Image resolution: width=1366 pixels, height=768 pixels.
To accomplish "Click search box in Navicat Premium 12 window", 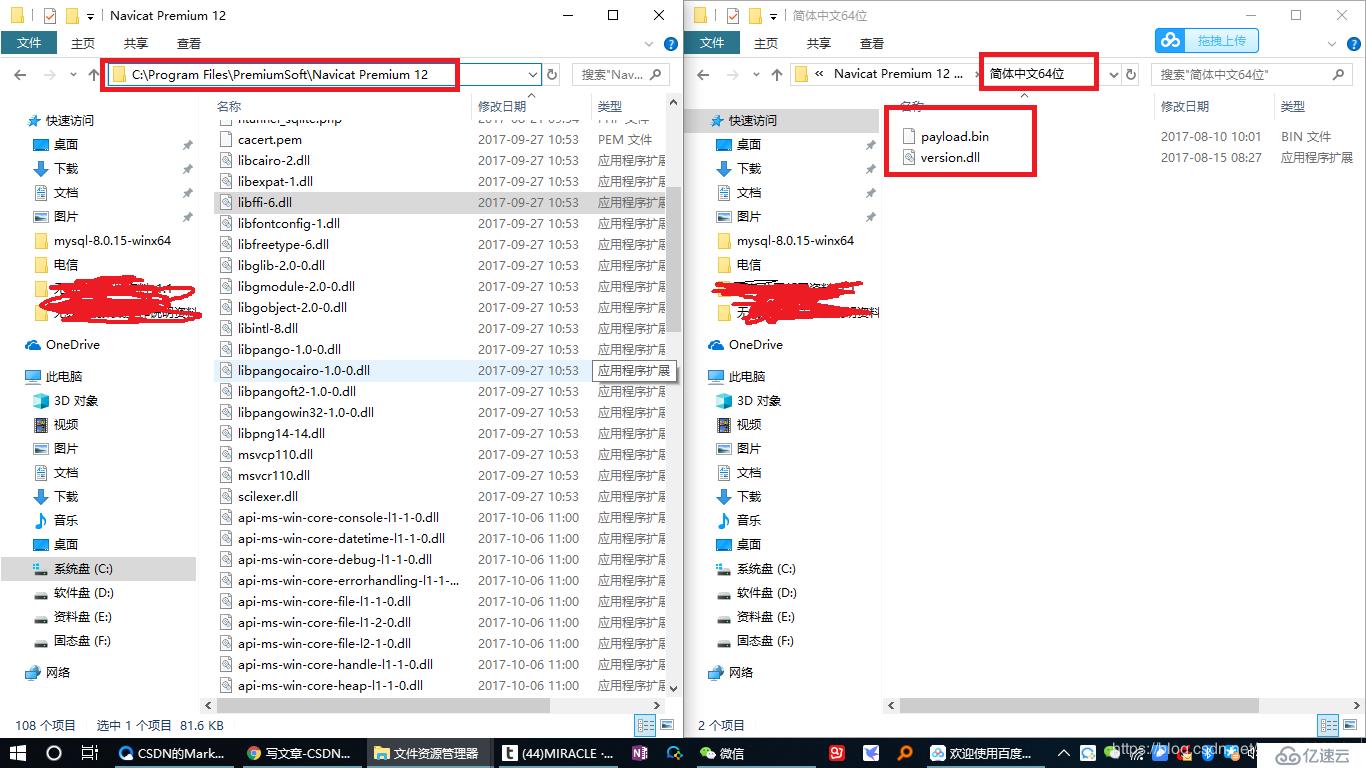I will (621, 74).
